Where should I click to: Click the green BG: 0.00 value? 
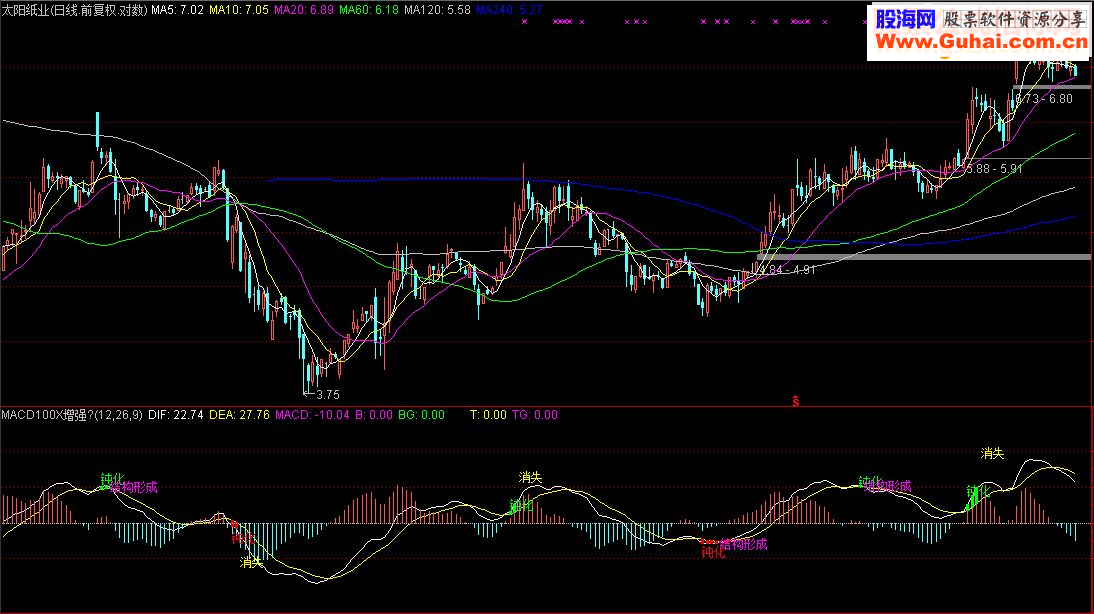point(421,415)
